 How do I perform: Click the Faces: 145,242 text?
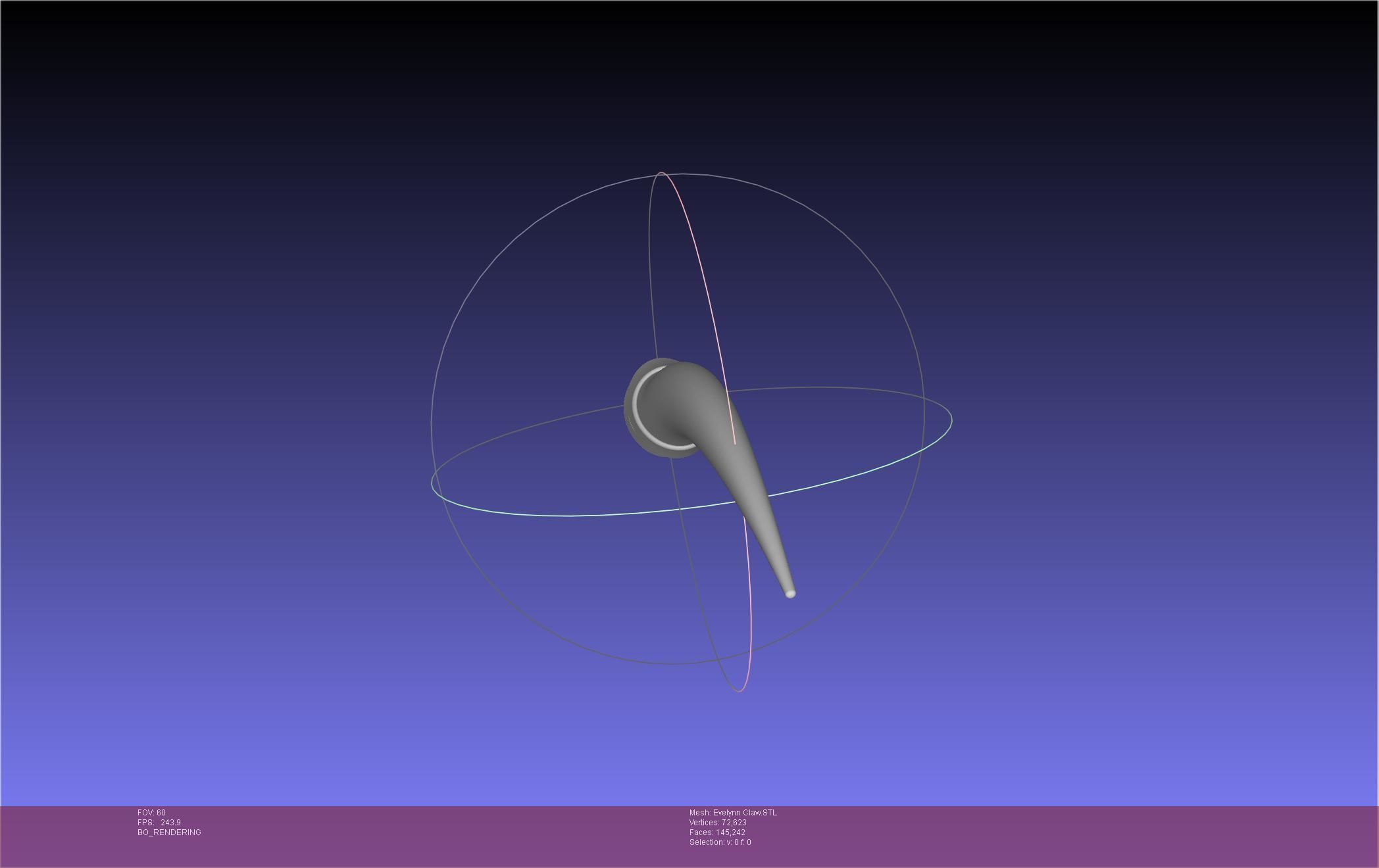716,832
